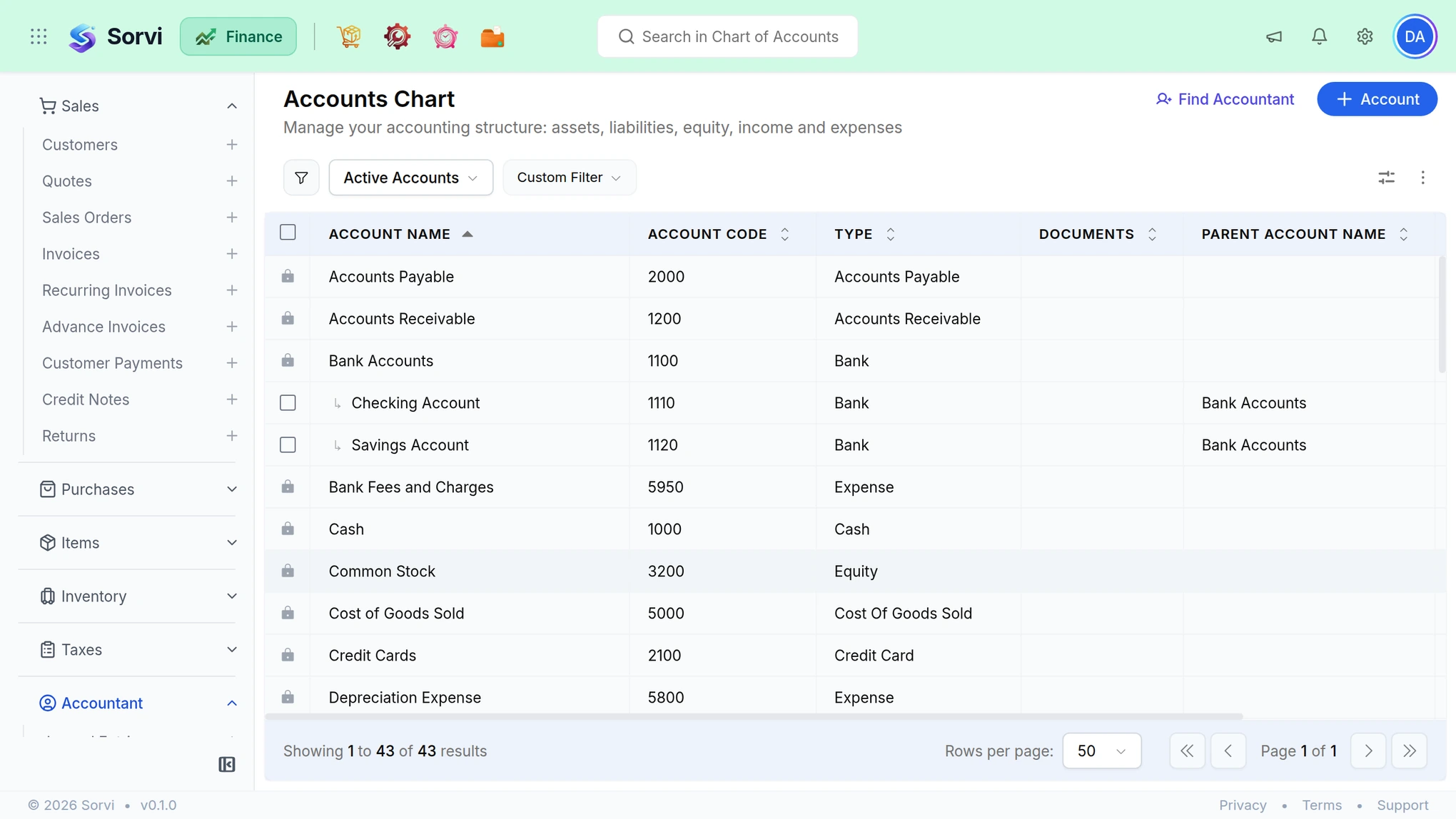Add new credit note via plus icon
The width and height of the screenshot is (1456, 819).
click(231, 400)
